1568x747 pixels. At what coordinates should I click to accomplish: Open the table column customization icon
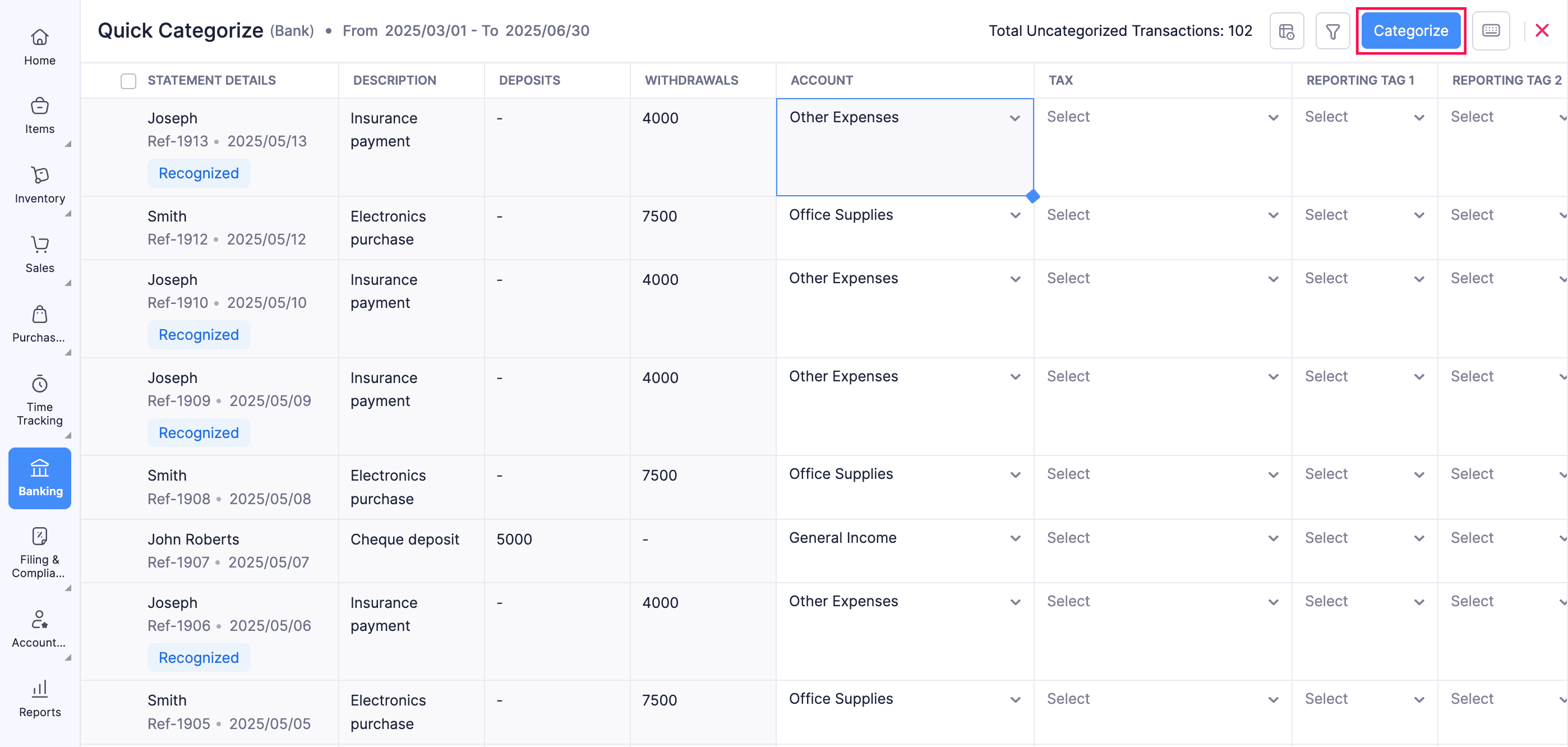click(1286, 31)
